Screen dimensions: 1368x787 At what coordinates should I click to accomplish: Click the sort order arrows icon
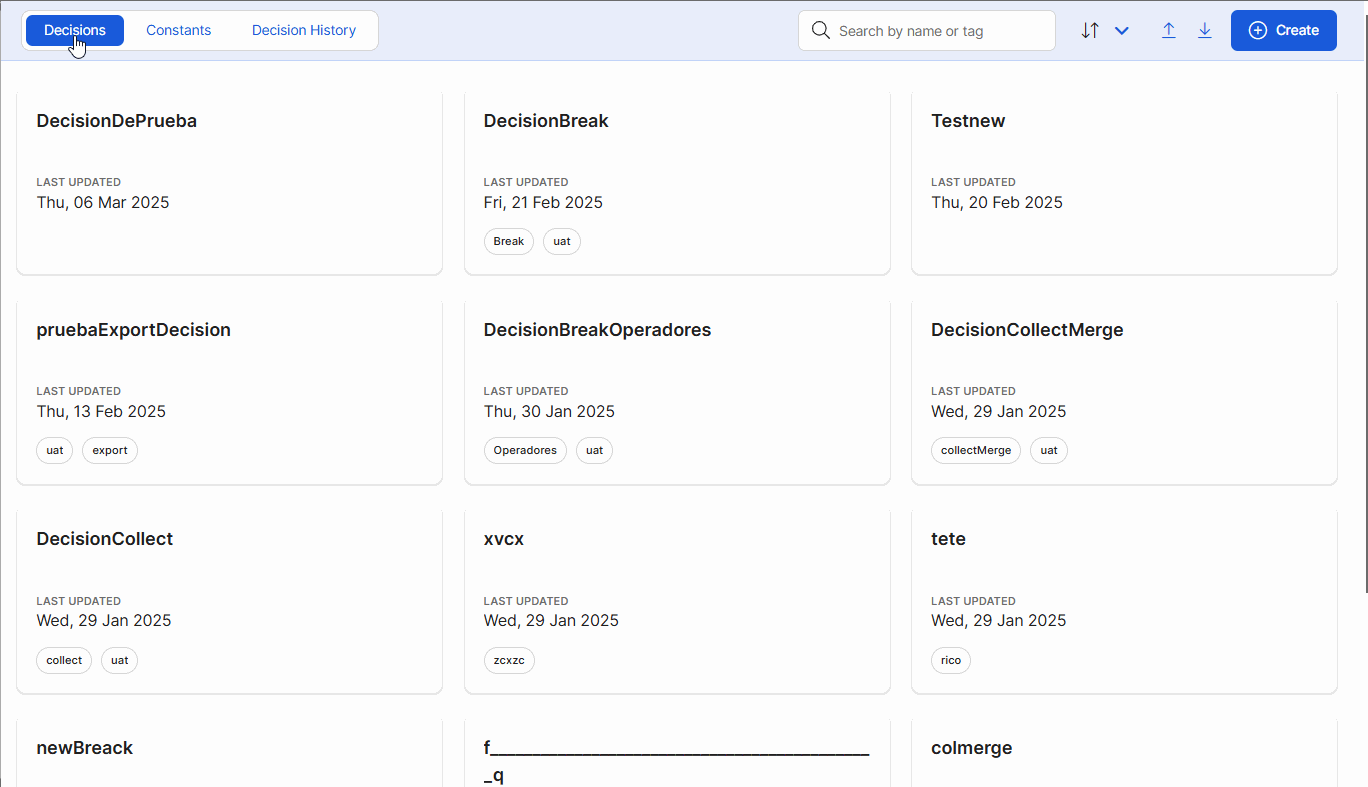1090,31
